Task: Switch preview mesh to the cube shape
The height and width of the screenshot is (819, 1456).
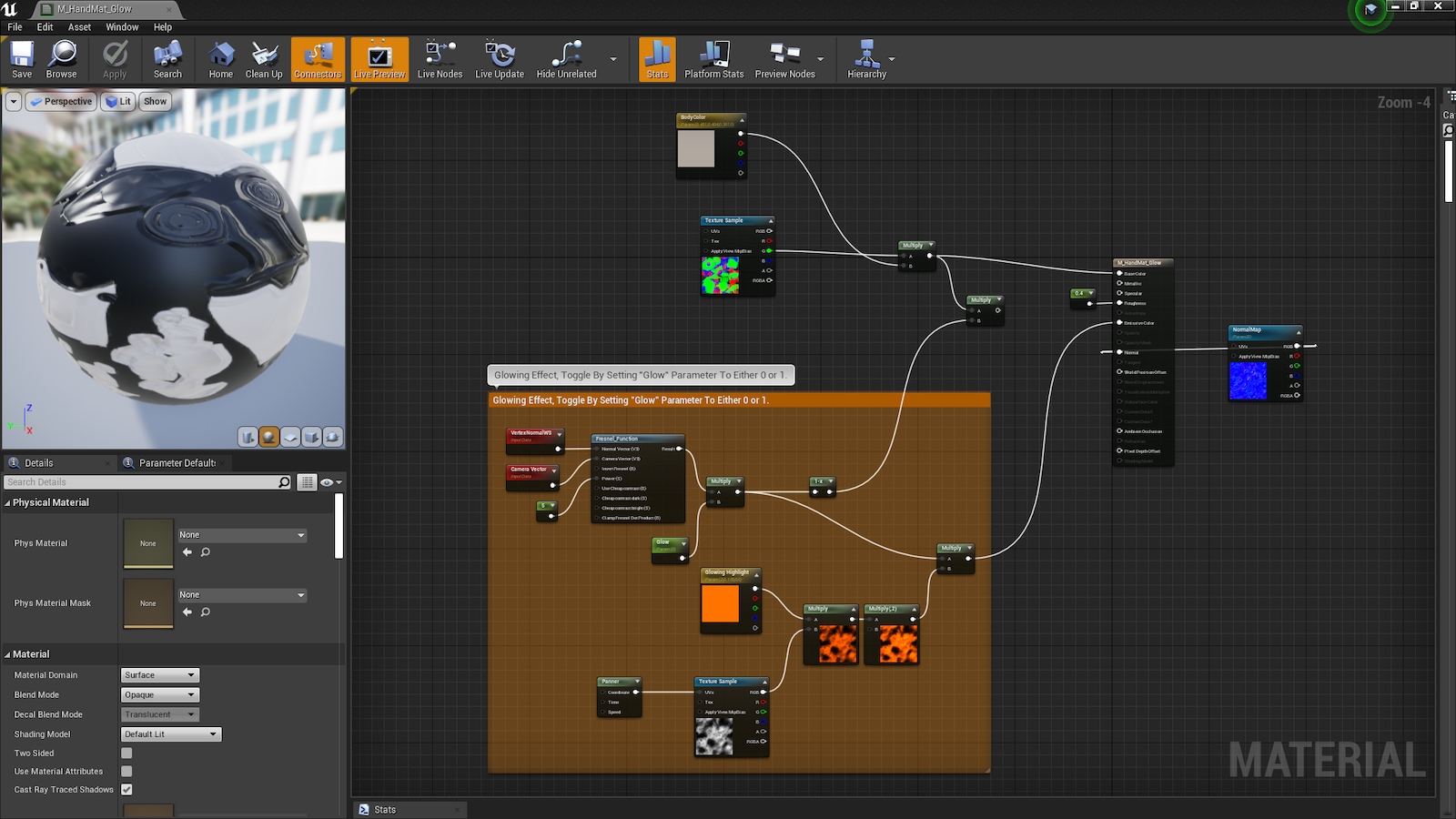Action: (310, 437)
